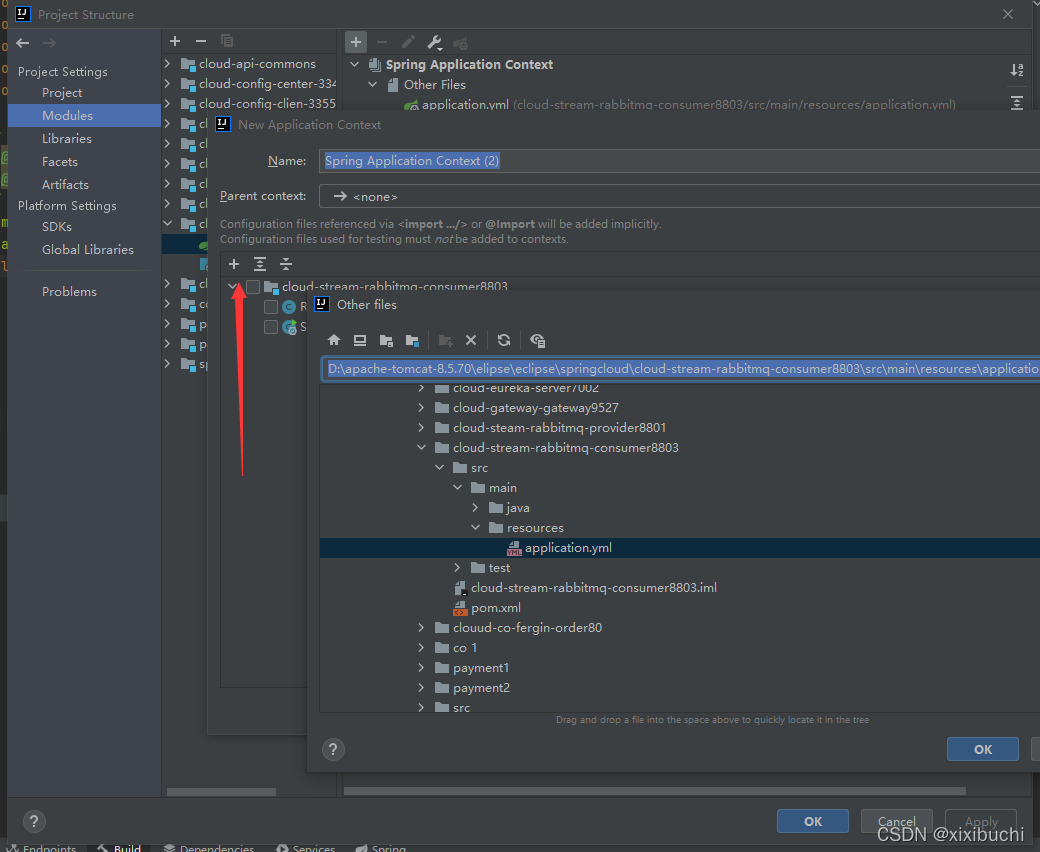Add a new module with the plus icon
This screenshot has width=1040, height=852.
(x=175, y=41)
